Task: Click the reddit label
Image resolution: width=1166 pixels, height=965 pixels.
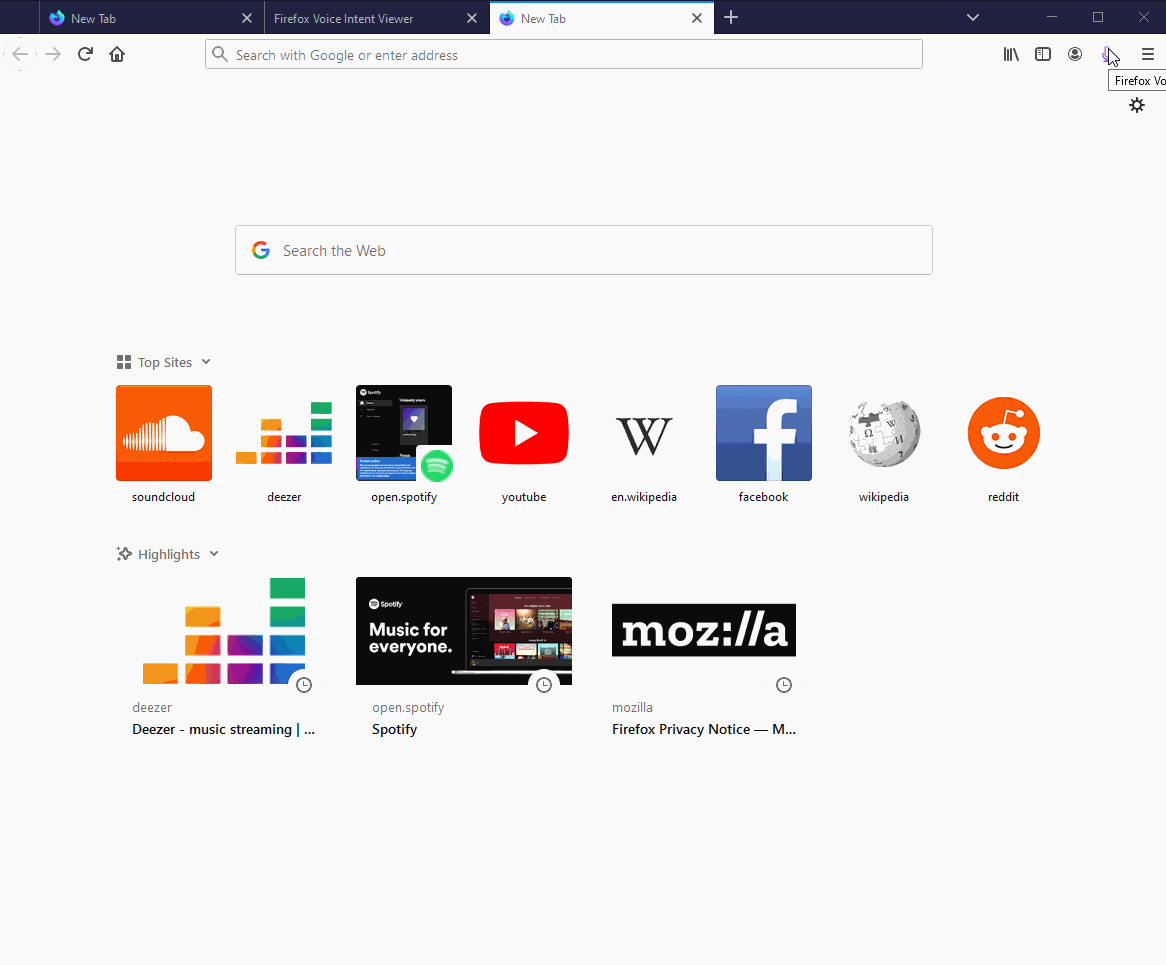Action: coord(1003,497)
